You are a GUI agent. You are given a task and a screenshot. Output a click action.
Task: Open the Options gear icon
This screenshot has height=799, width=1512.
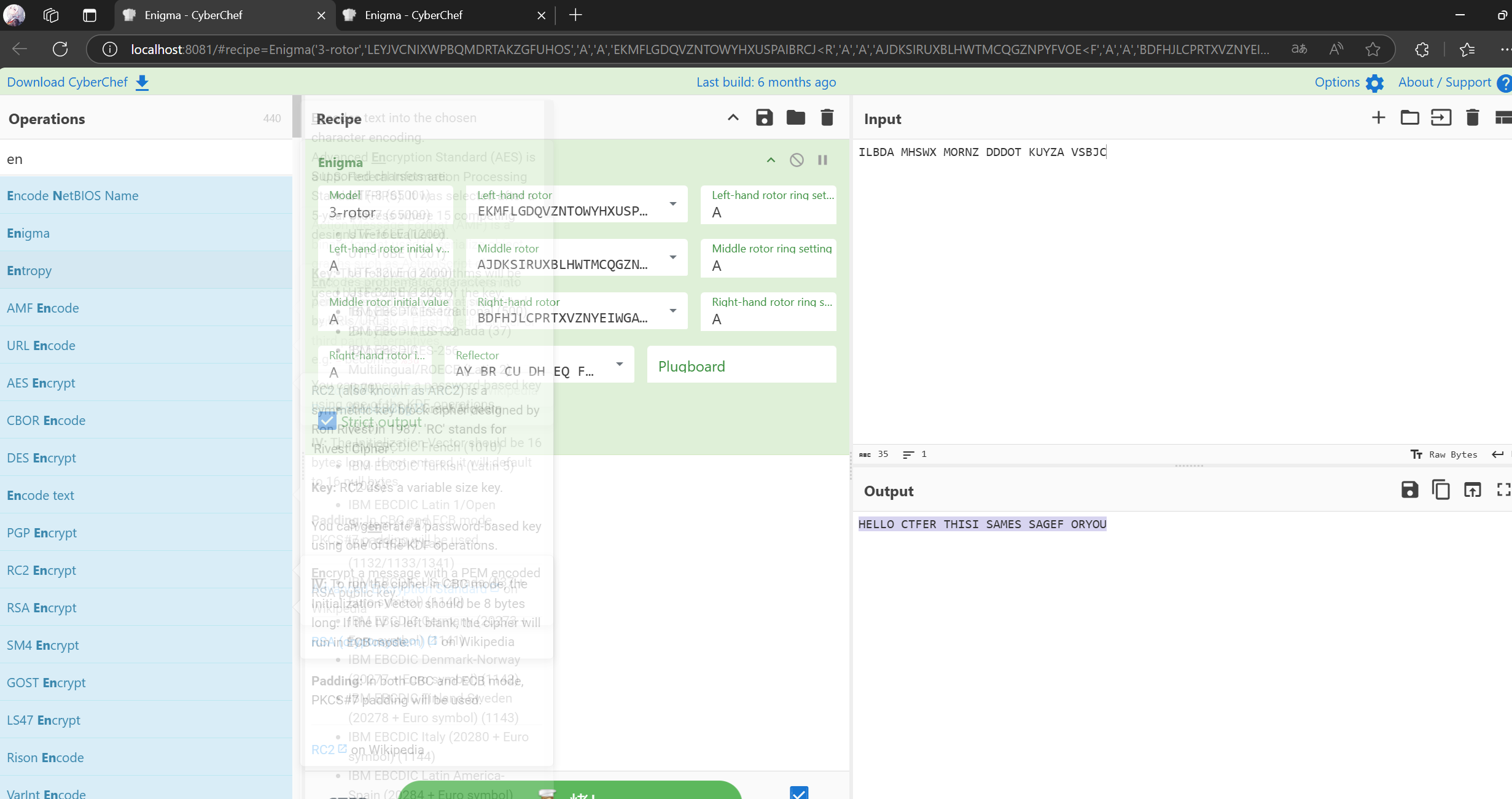1374,83
